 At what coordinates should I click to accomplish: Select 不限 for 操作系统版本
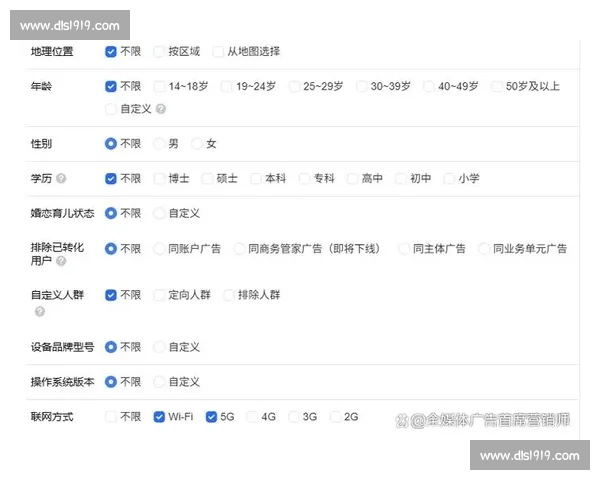click(111, 382)
